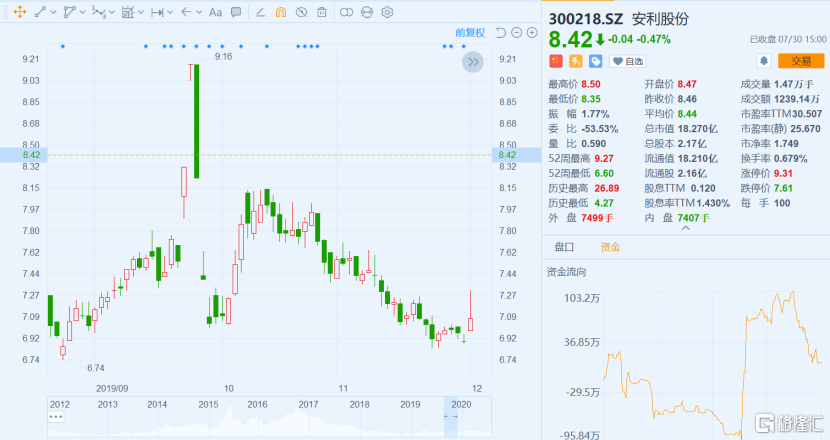
Task: Click 2017 on the year timeline
Action: (308, 404)
